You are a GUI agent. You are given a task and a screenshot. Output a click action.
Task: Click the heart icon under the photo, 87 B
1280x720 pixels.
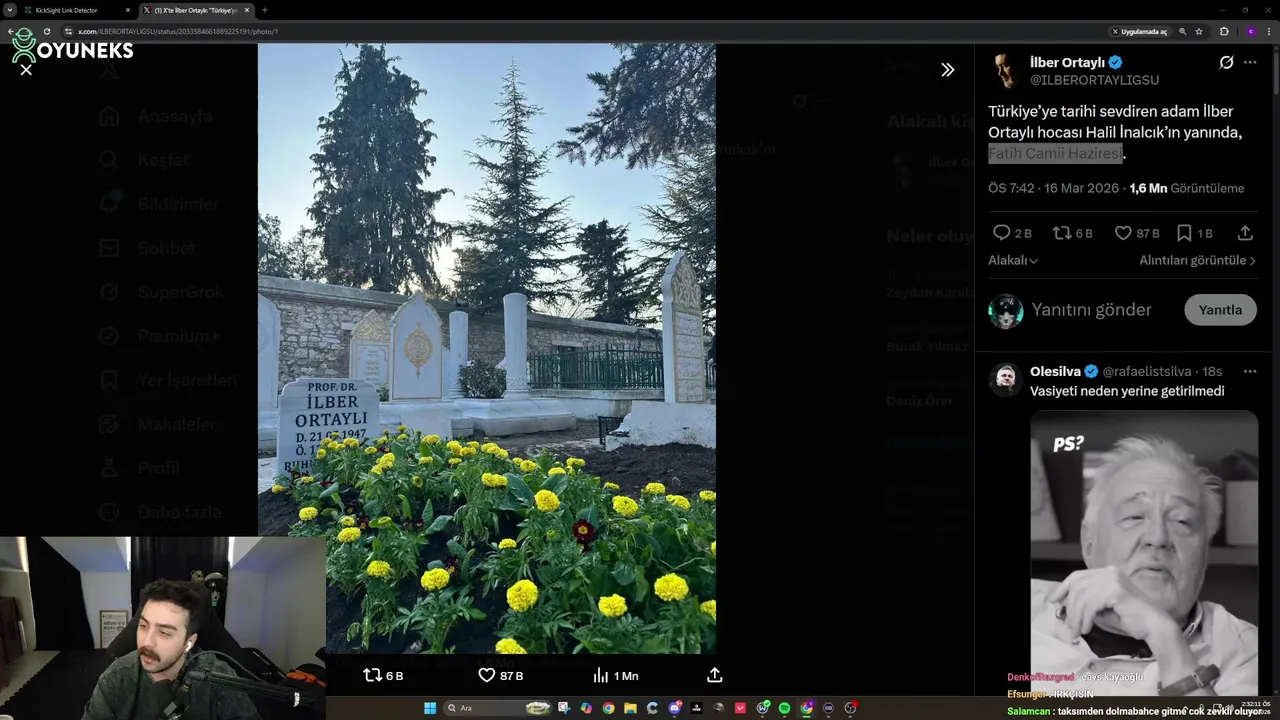[487, 676]
